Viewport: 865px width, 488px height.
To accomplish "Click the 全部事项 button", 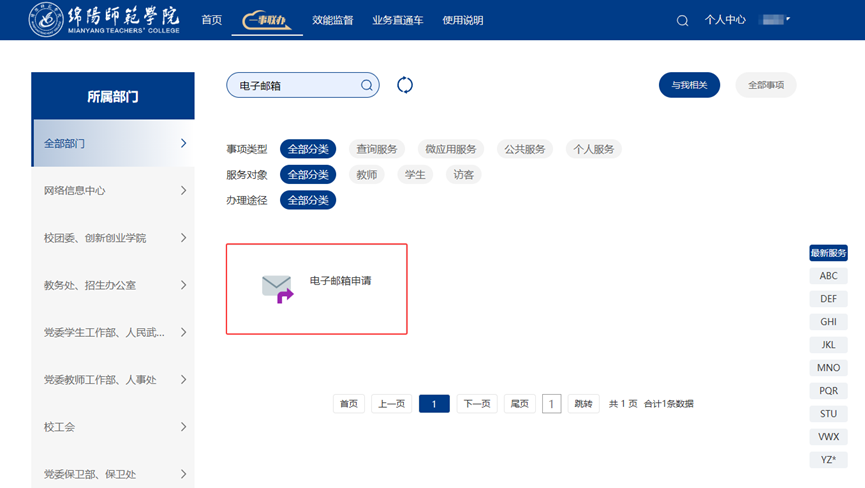I will pos(766,85).
